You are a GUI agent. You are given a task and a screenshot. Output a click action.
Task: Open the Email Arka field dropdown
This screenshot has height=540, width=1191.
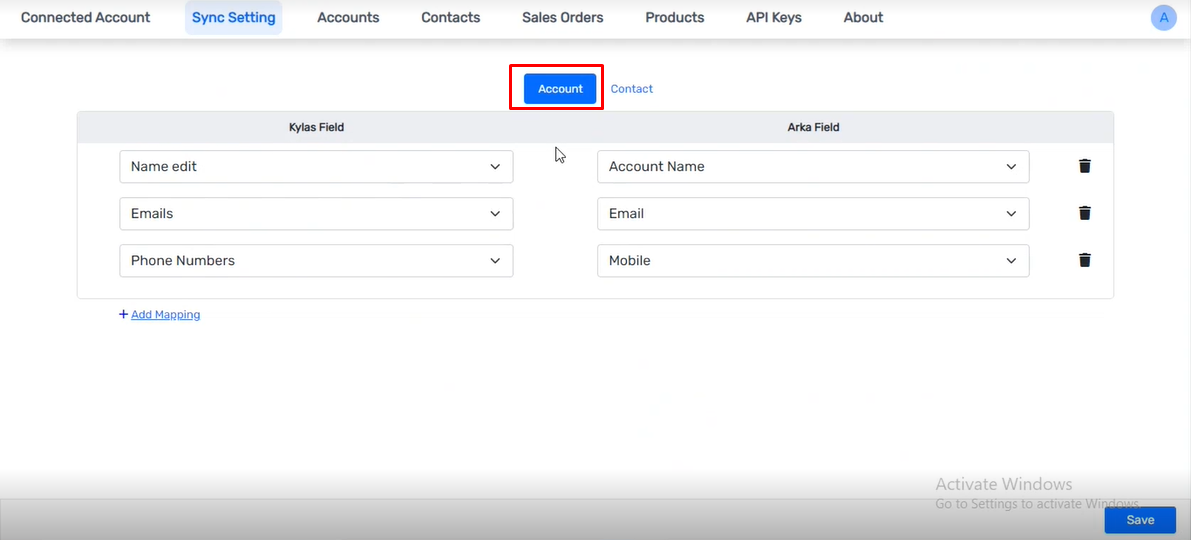[813, 213]
